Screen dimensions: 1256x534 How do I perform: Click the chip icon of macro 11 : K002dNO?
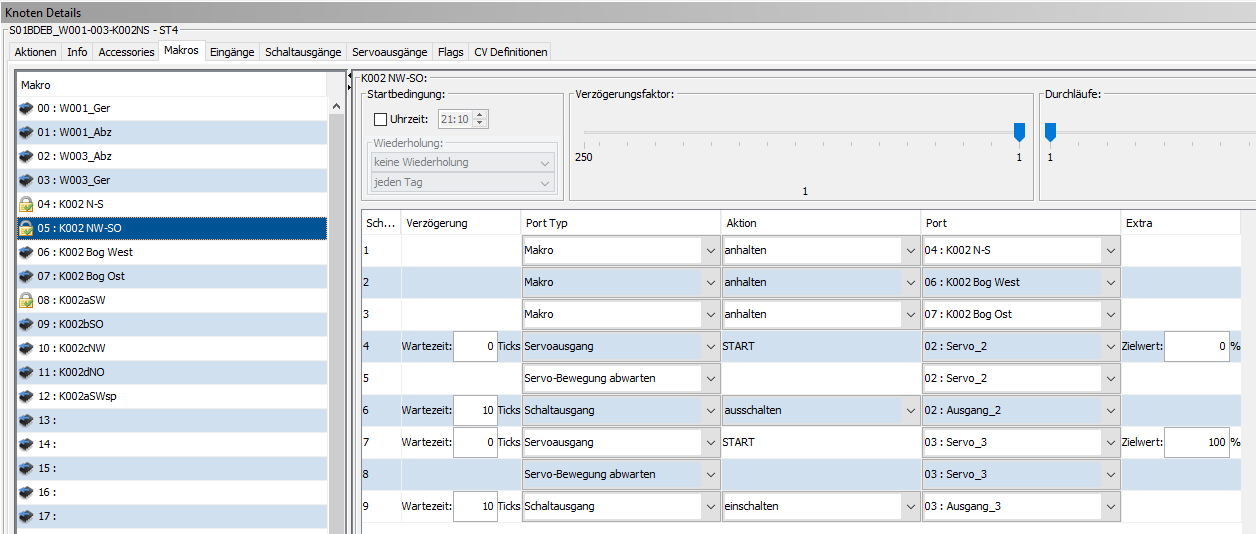click(x=26, y=372)
